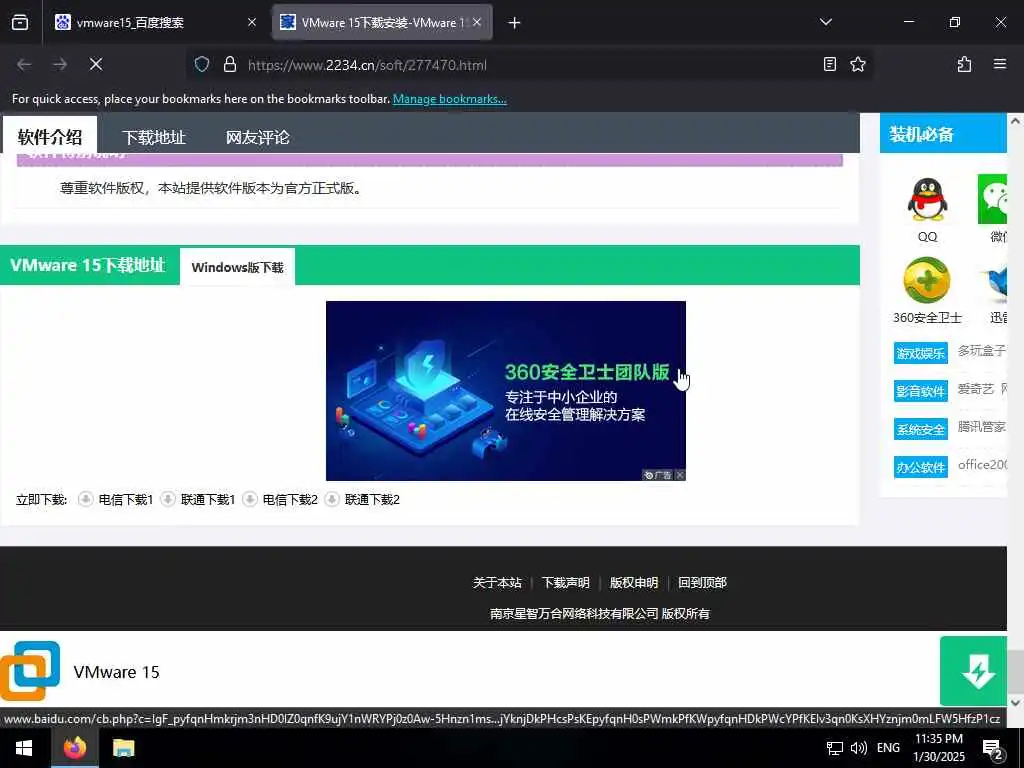Click download icon beside 电信下载2
The height and width of the screenshot is (768, 1024).
249,500
